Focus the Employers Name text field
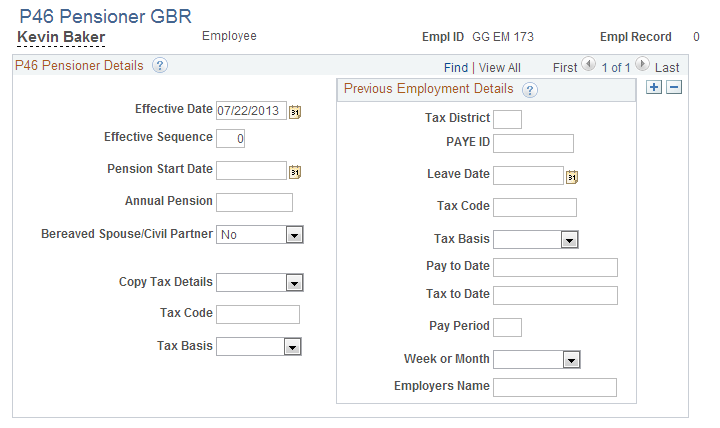 pyautogui.click(x=555, y=388)
